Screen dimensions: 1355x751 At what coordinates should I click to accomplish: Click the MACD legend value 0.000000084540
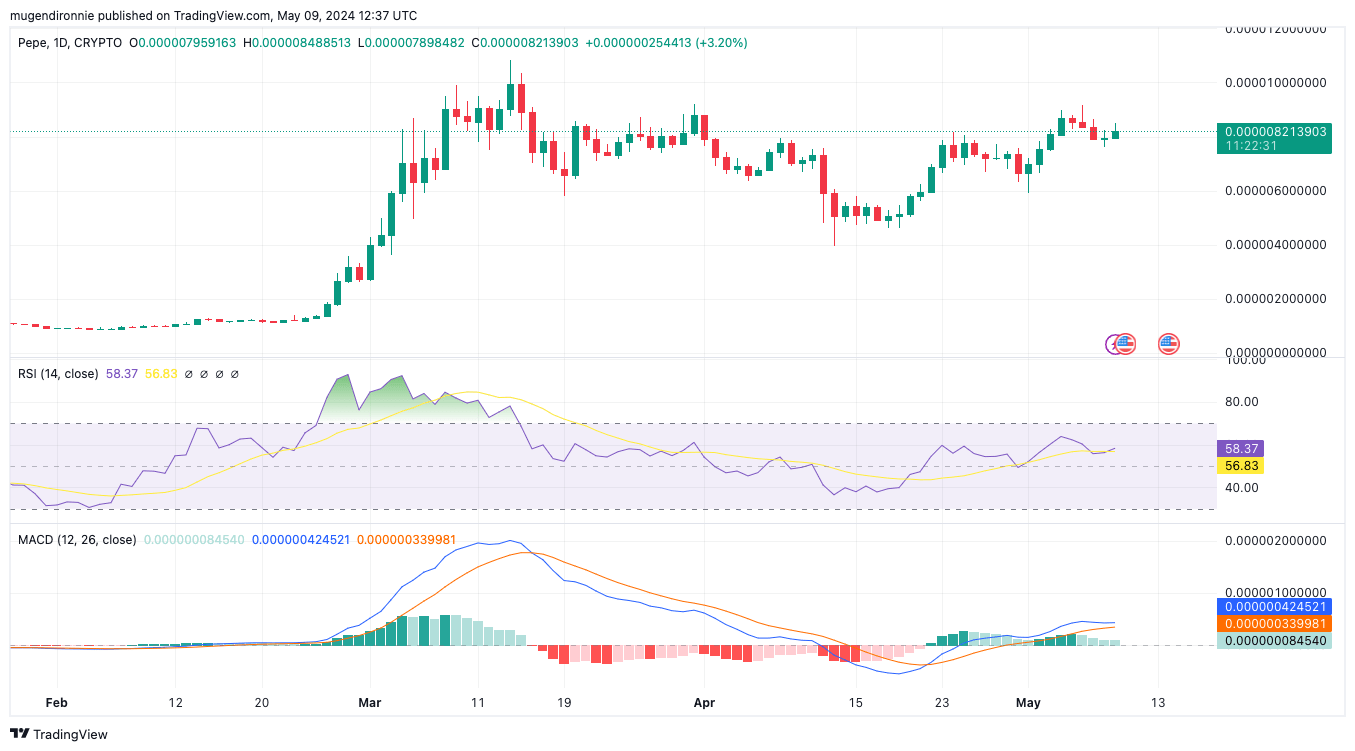195,540
